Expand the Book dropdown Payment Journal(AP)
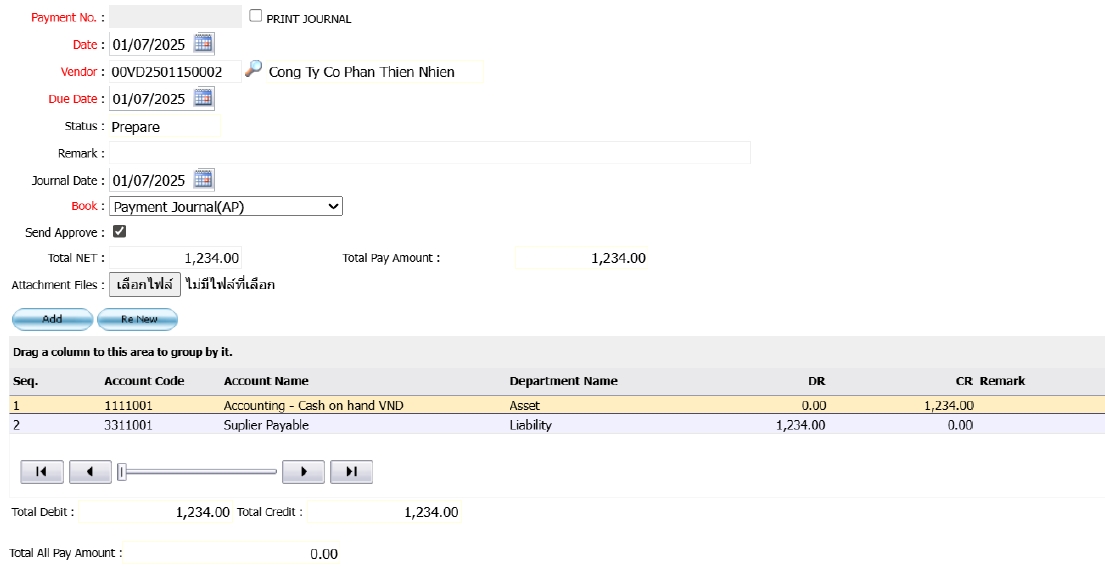Image resolution: width=1105 pixels, height=566 pixels. pyautogui.click(x=226, y=206)
